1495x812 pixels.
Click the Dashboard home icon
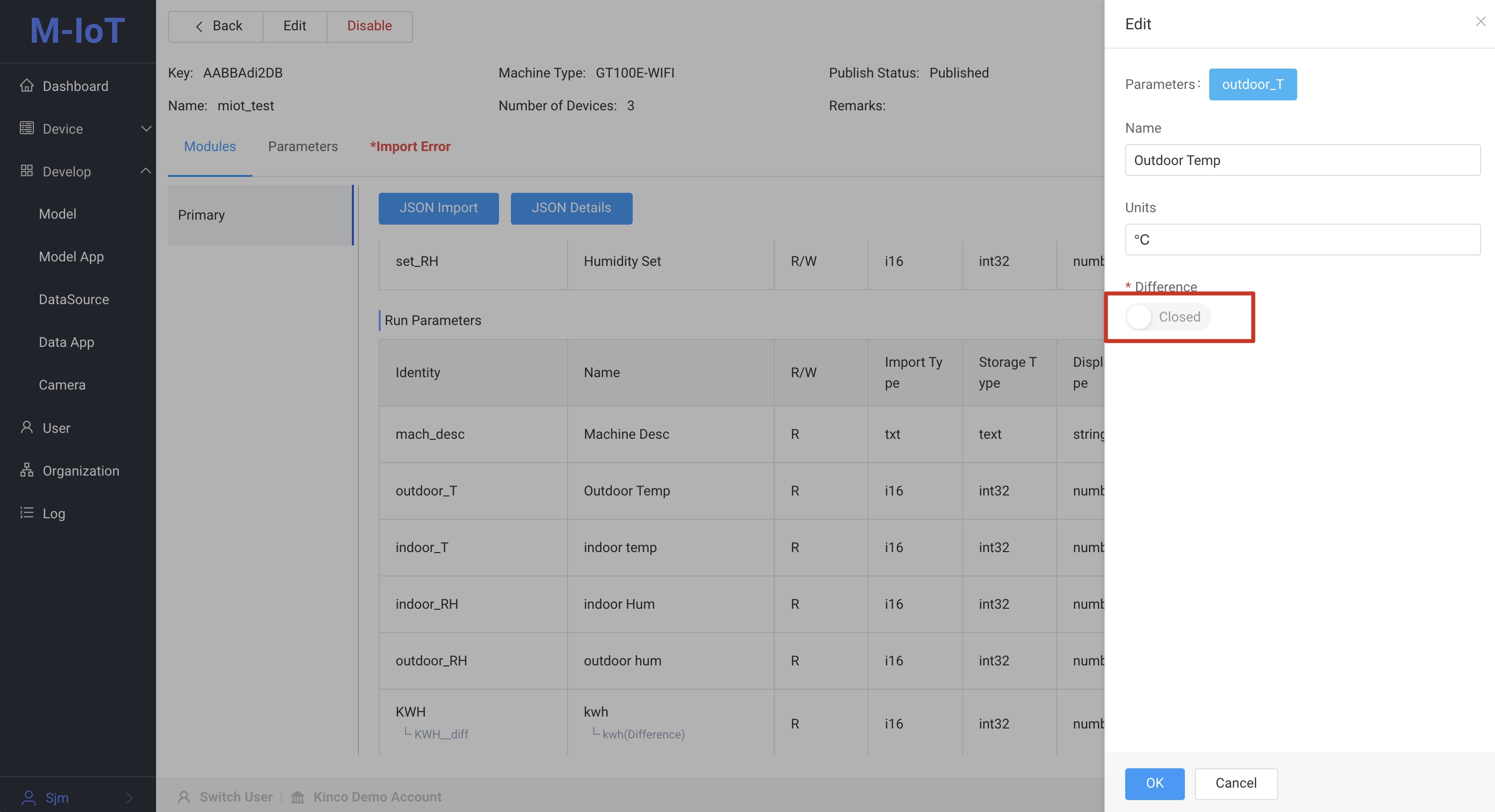point(27,85)
